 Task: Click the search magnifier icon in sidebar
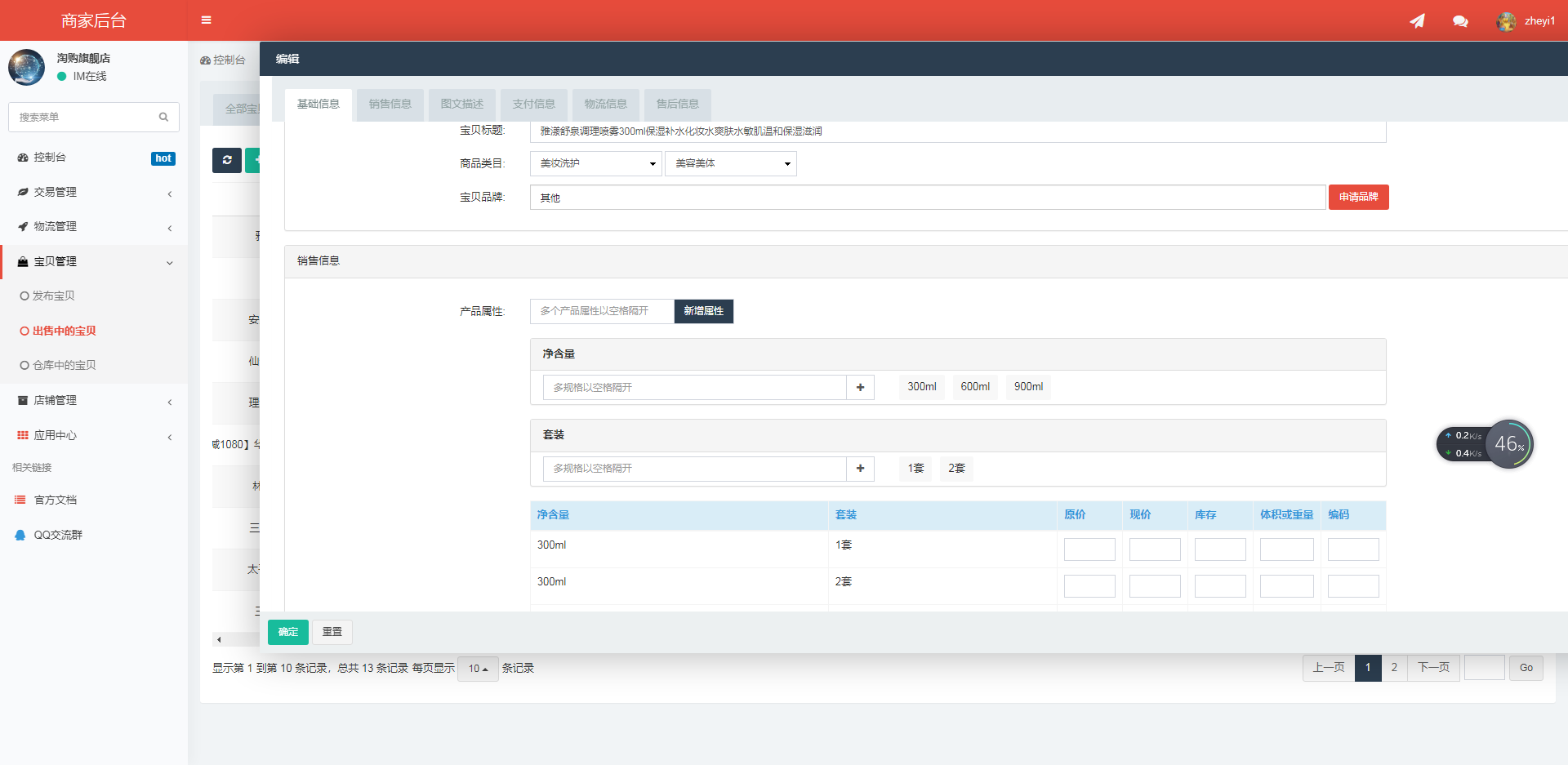[x=163, y=118]
